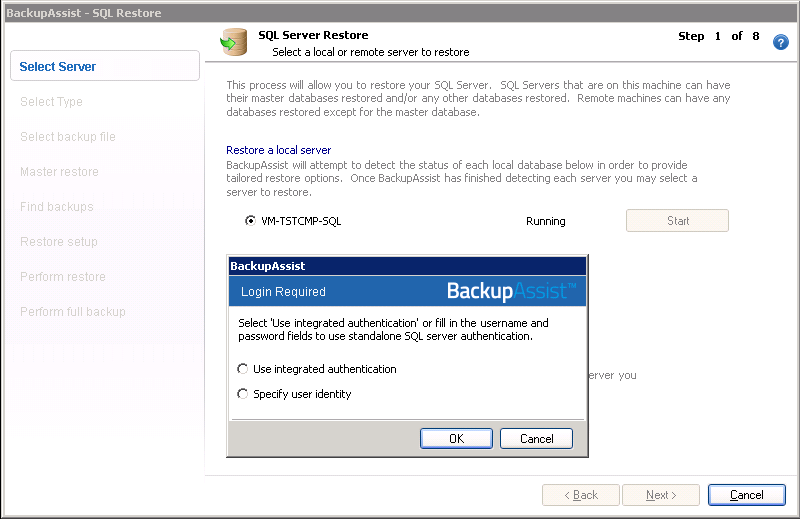
Task: Click the SQL Server Restore database icon
Action: pos(234,42)
